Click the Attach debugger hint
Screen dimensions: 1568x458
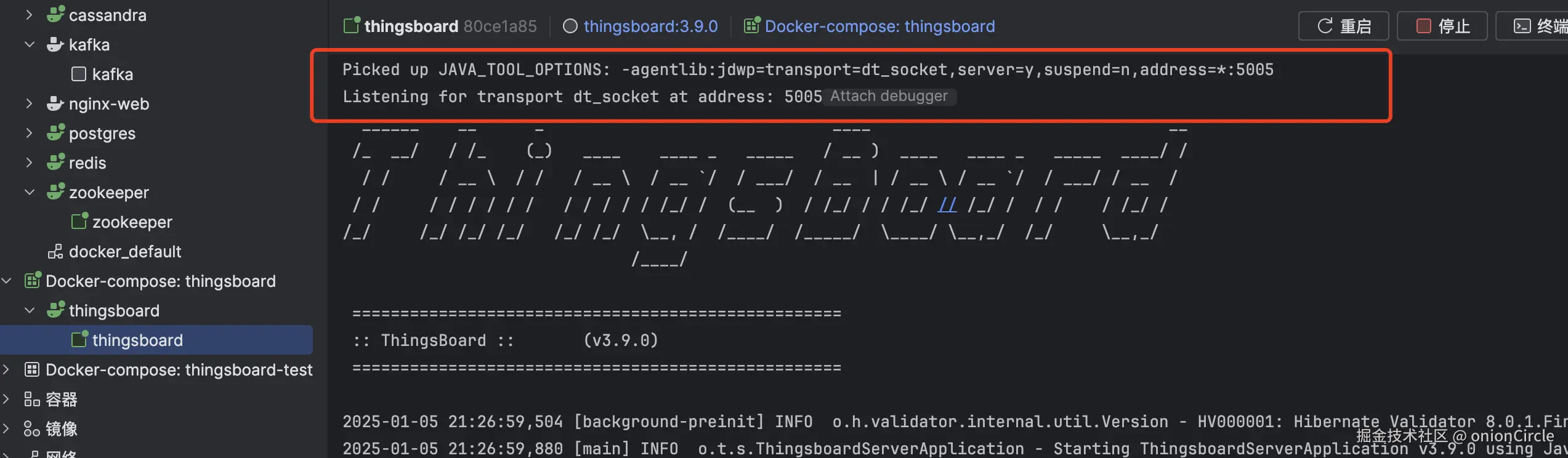point(889,96)
